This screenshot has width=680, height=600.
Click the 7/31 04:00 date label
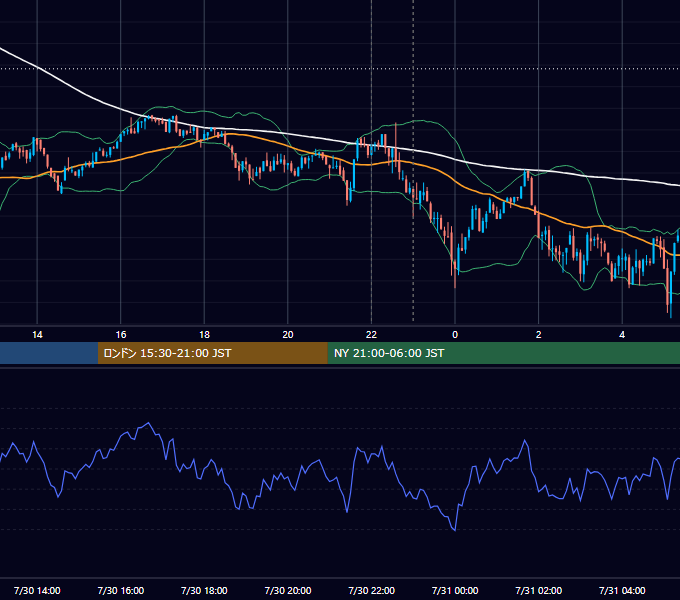pyautogui.click(x=622, y=590)
